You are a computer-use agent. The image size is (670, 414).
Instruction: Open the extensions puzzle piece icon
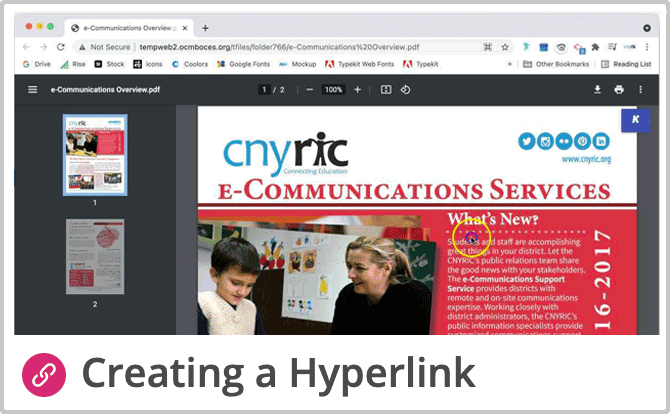point(595,47)
